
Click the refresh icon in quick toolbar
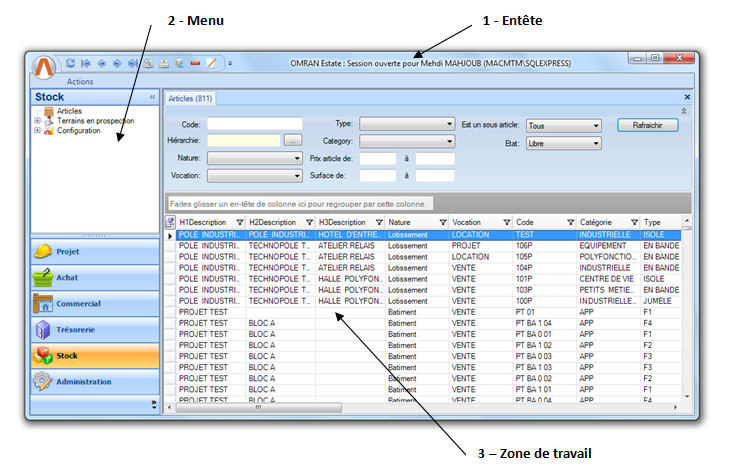coord(71,62)
